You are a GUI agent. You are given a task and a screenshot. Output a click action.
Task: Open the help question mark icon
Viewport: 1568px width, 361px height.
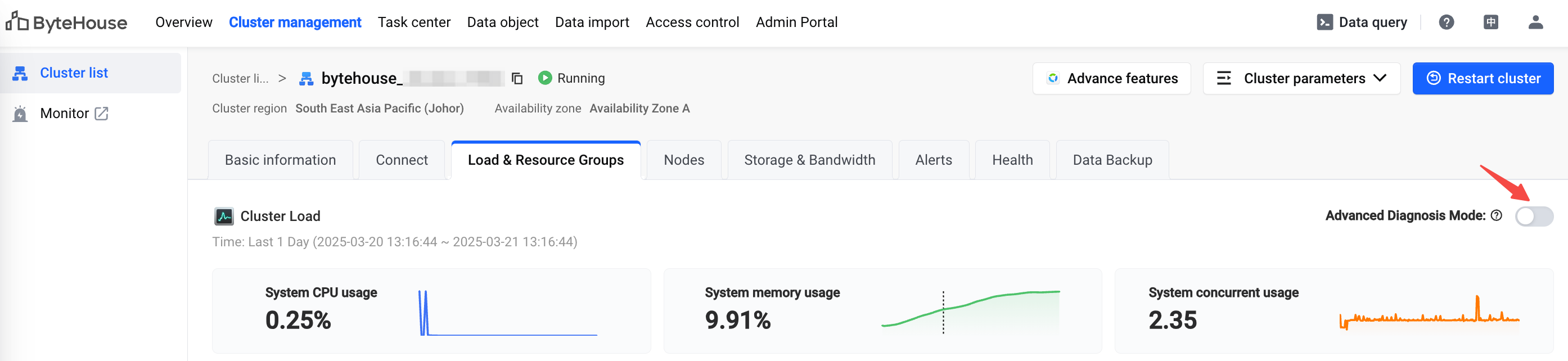pyautogui.click(x=1447, y=22)
